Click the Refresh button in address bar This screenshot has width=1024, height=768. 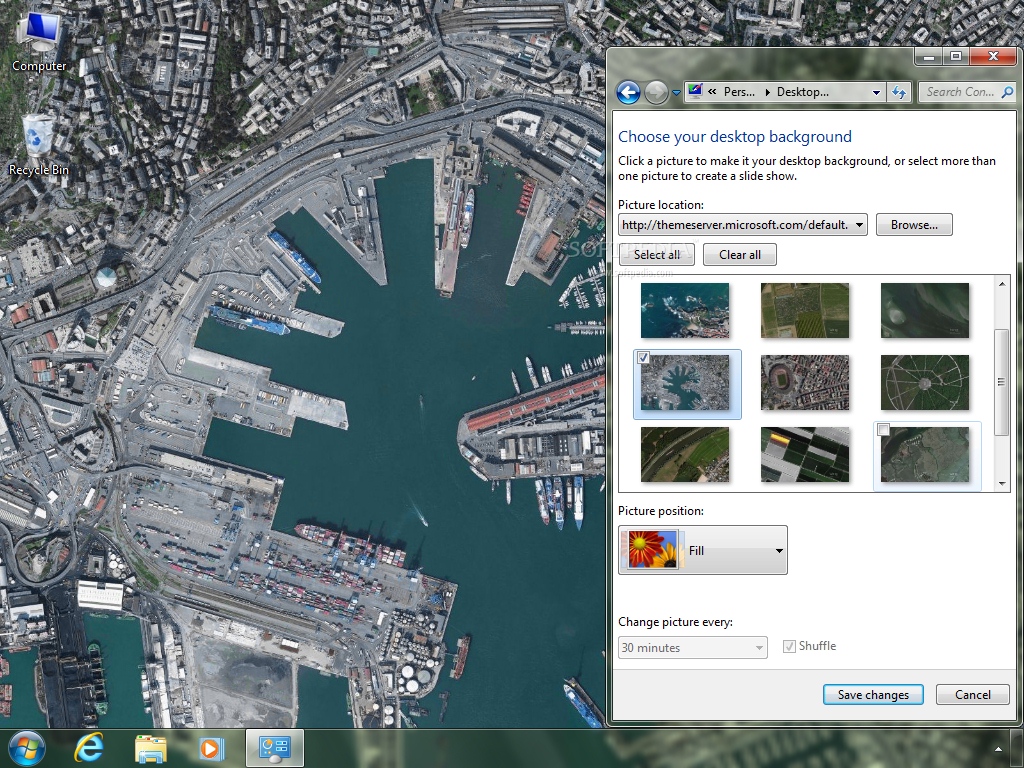pos(899,92)
